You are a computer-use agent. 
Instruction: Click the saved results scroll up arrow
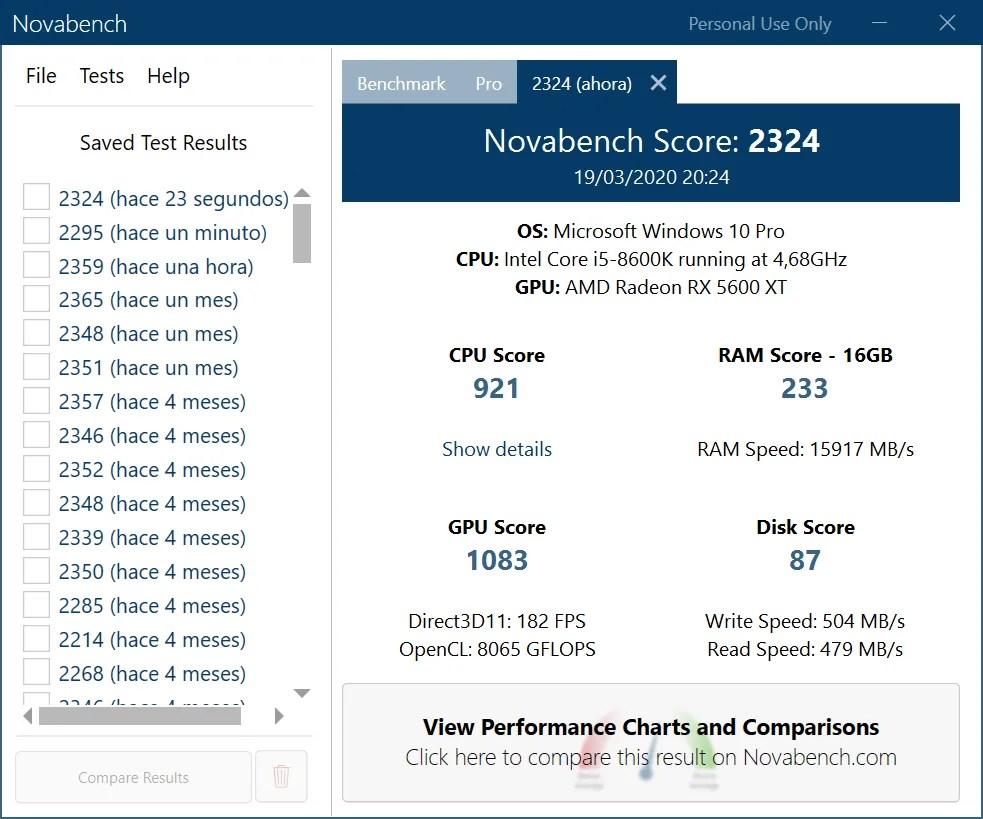pos(302,193)
